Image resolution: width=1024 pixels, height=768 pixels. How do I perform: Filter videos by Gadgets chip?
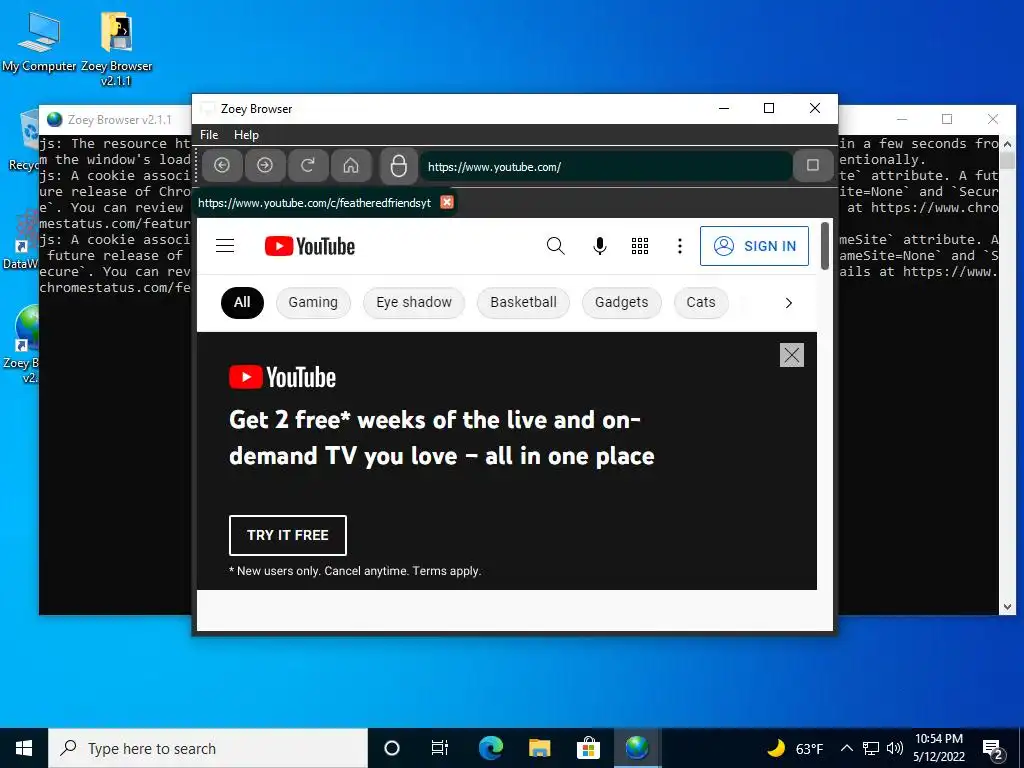click(x=621, y=302)
